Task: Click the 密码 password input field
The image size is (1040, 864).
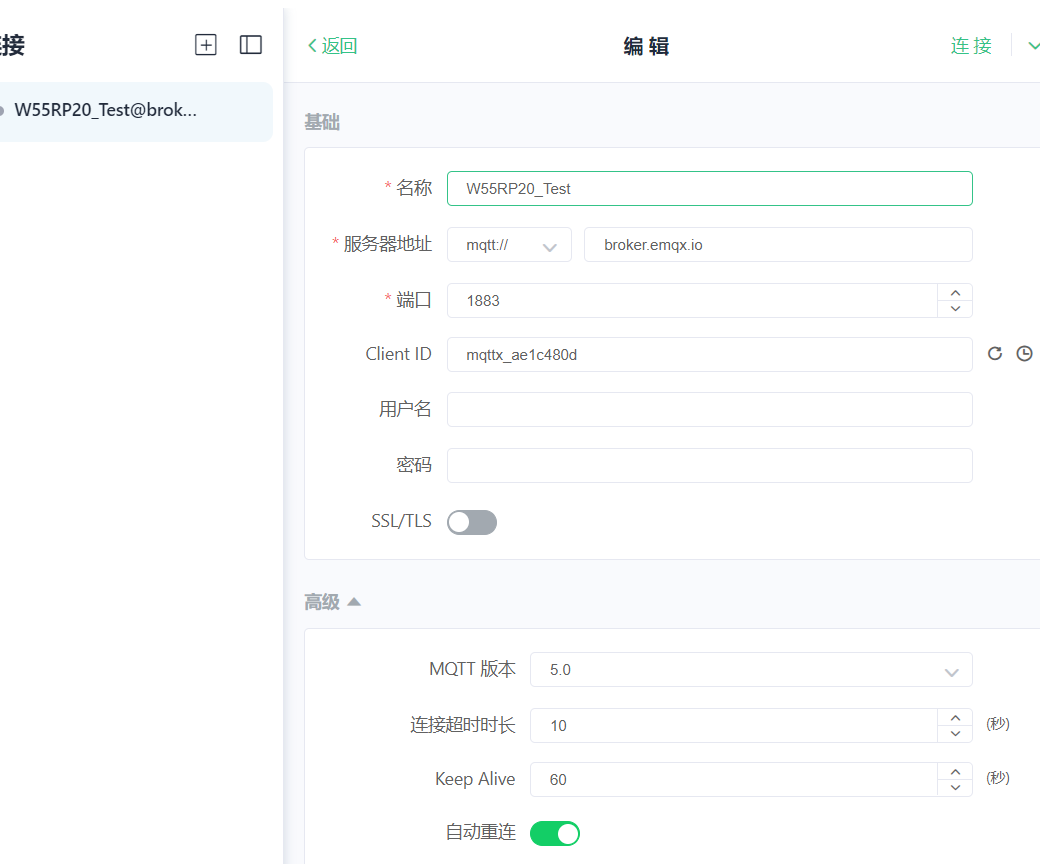Action: (710, 465)
